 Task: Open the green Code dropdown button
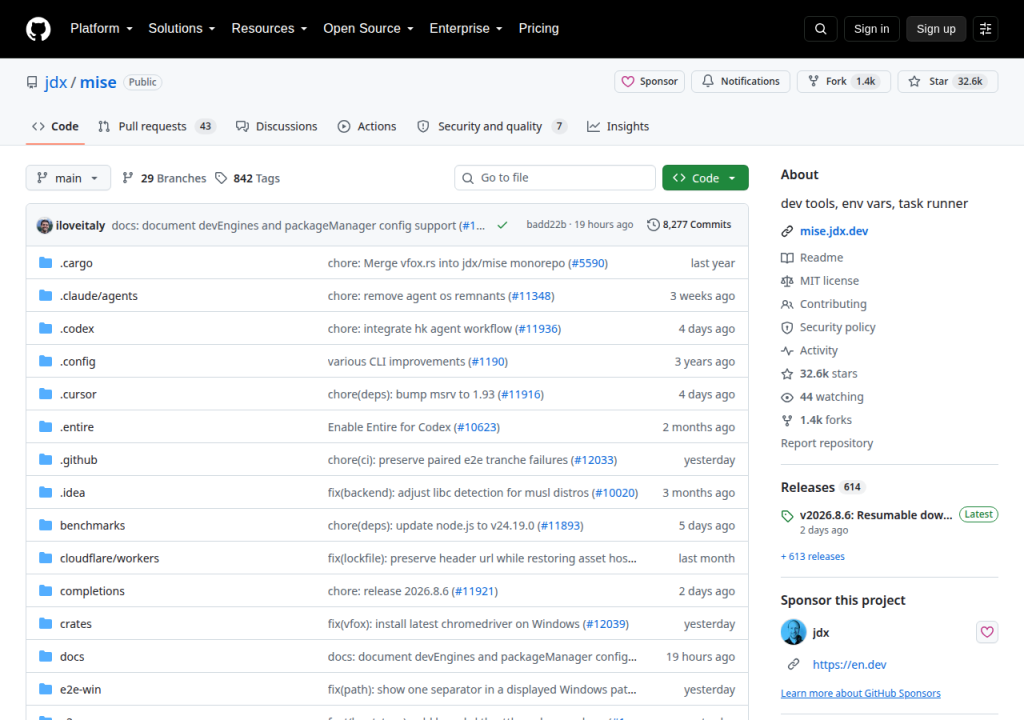click(705, 178)
